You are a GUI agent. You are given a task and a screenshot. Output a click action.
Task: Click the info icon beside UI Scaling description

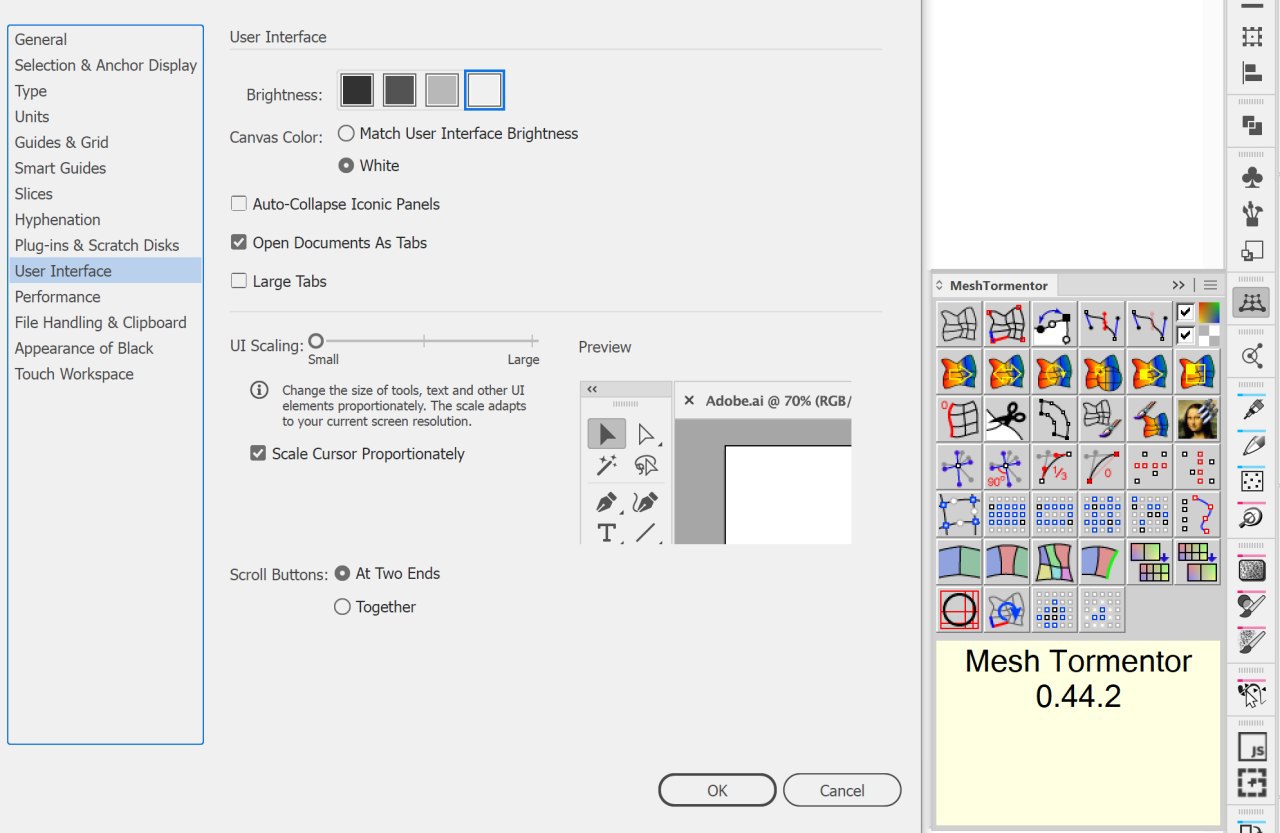click(259, 390)
